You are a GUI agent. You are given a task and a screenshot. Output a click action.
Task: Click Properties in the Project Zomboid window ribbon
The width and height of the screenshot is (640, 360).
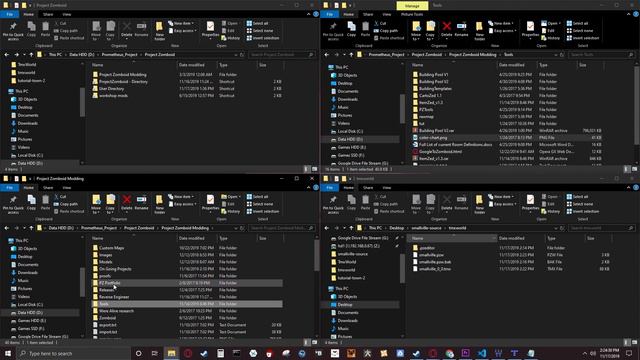[210, 29]
